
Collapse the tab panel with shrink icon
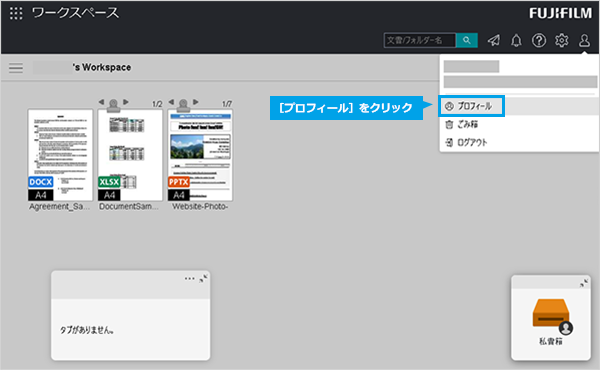[x=203, y=279]
